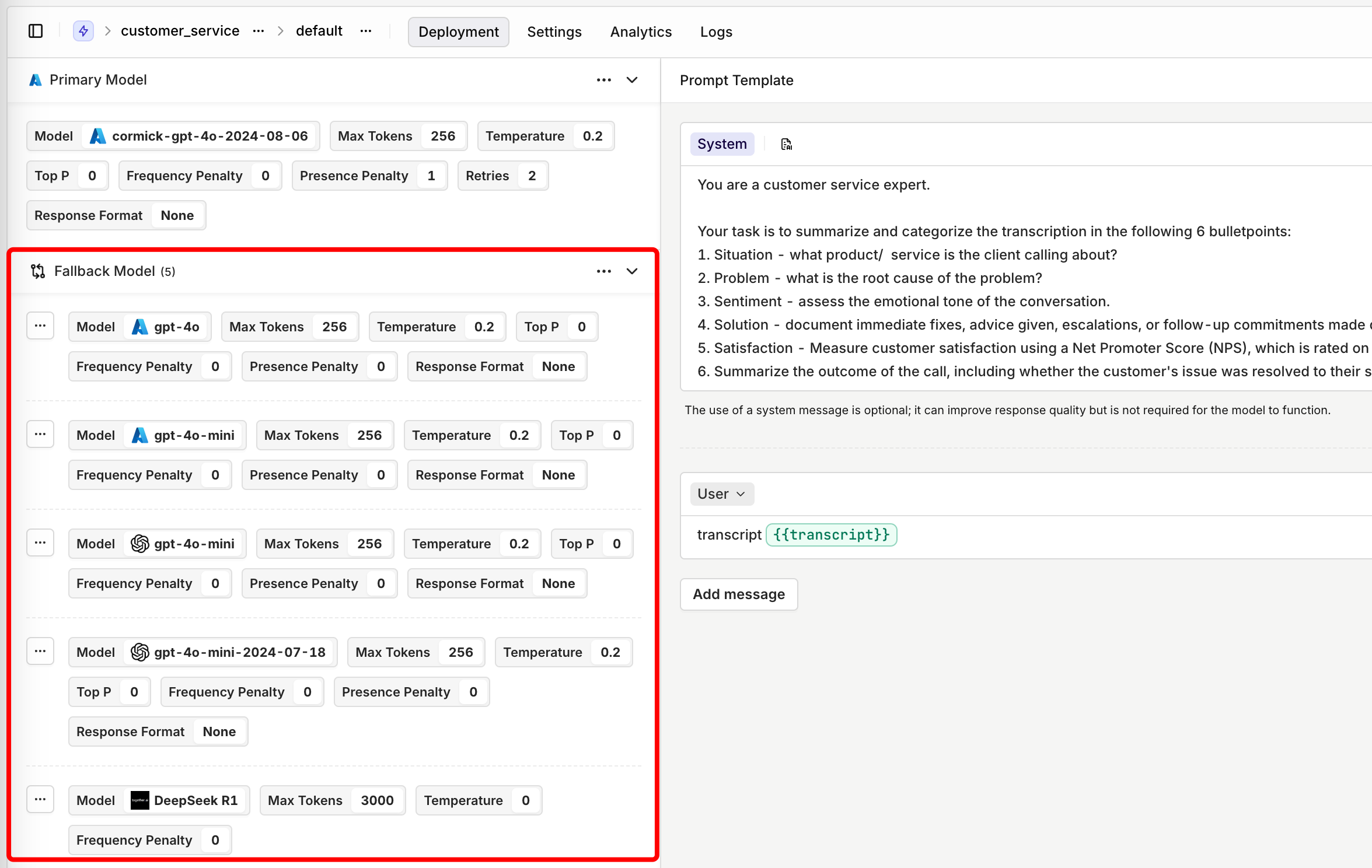Open options menu for DeepSeek R1 fallback

pyautogui.click(x=40, y=800)
